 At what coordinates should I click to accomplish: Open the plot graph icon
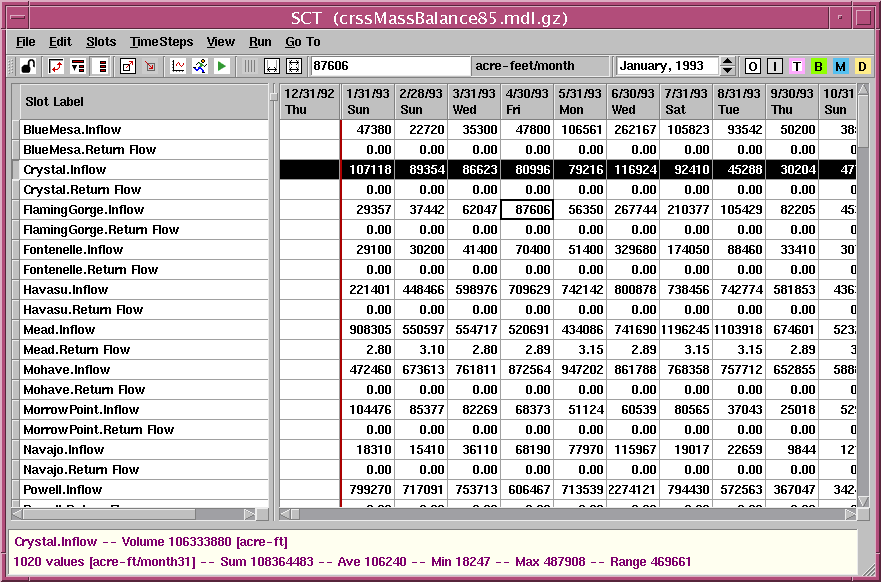(178, 66)
